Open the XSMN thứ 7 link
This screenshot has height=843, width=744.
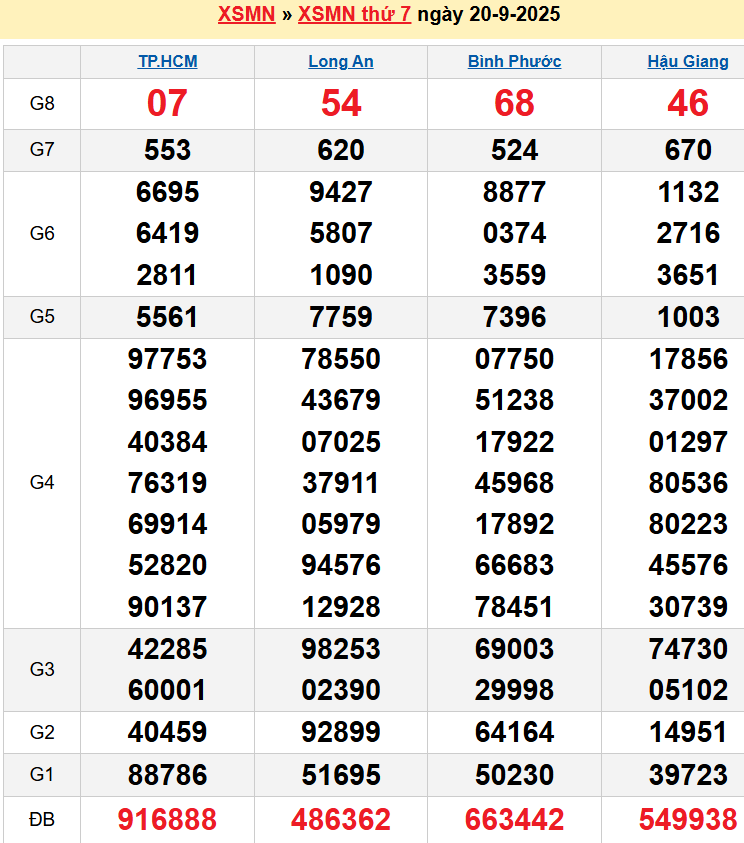pyautogui.click(x=354, y=15)
